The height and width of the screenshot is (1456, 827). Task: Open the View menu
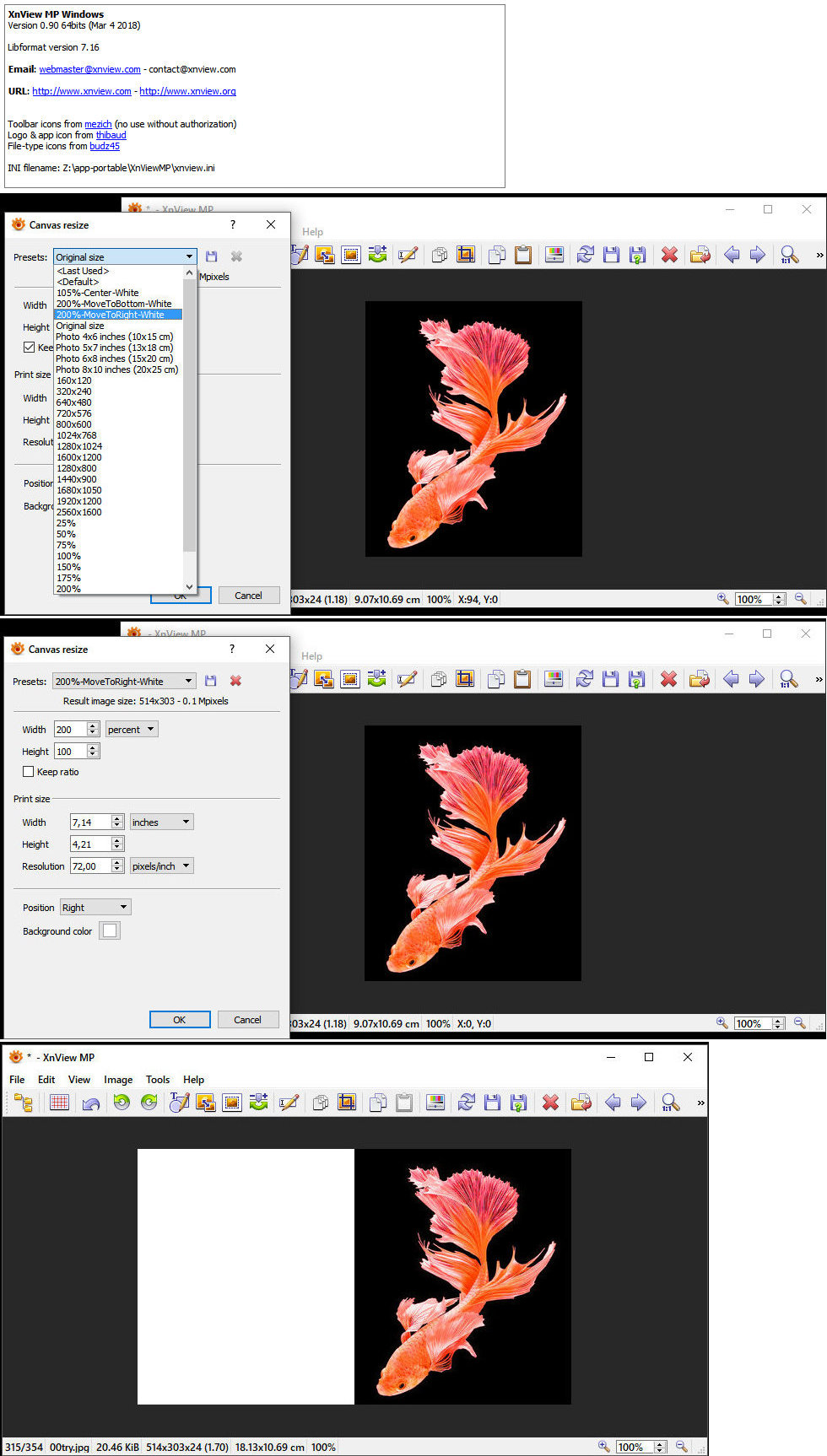point(79,1079)
